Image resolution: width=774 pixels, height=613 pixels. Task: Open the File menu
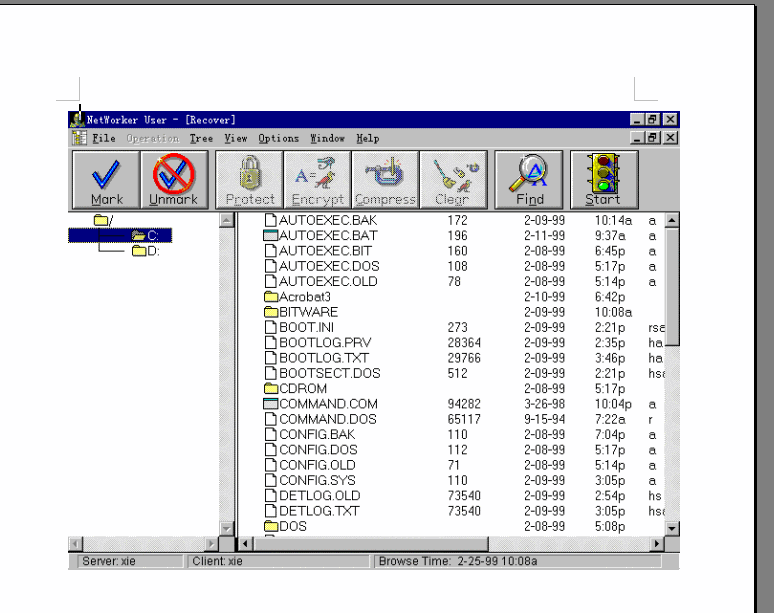[104, 138]
